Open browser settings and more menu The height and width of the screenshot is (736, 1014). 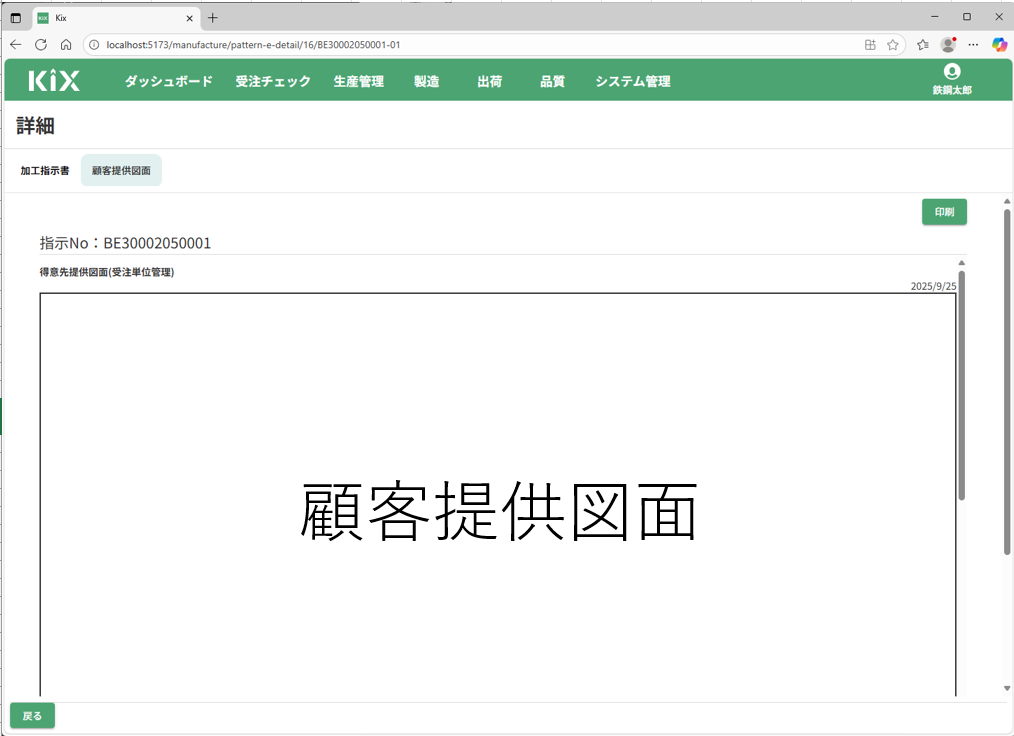point(973,45)
